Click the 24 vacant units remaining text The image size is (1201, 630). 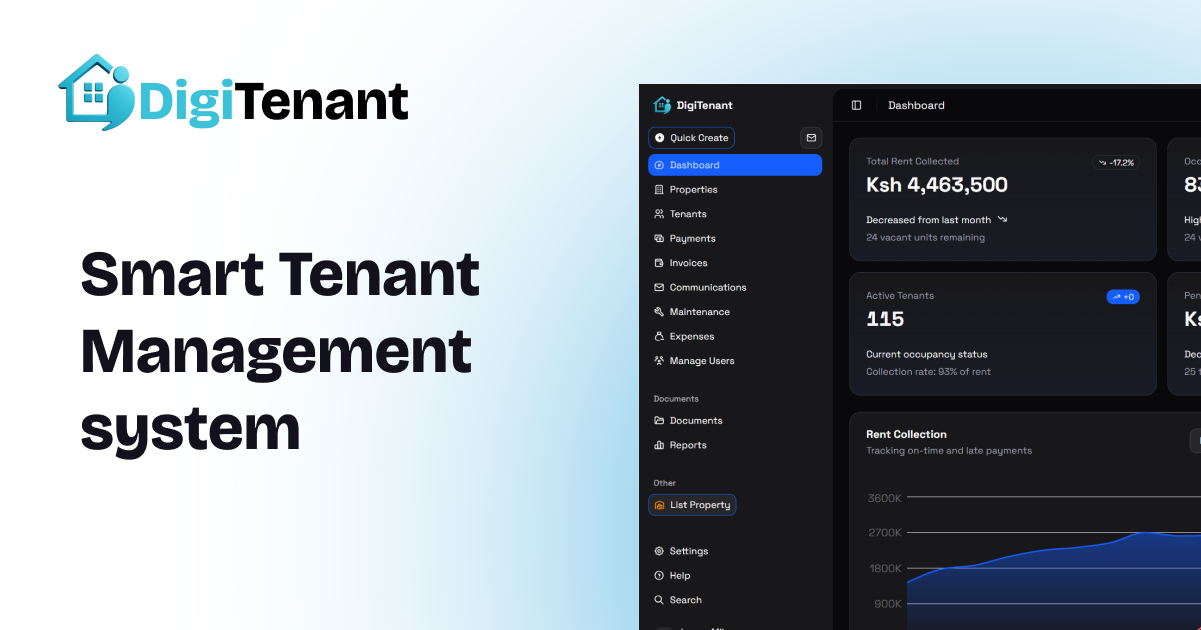[925, 237]
